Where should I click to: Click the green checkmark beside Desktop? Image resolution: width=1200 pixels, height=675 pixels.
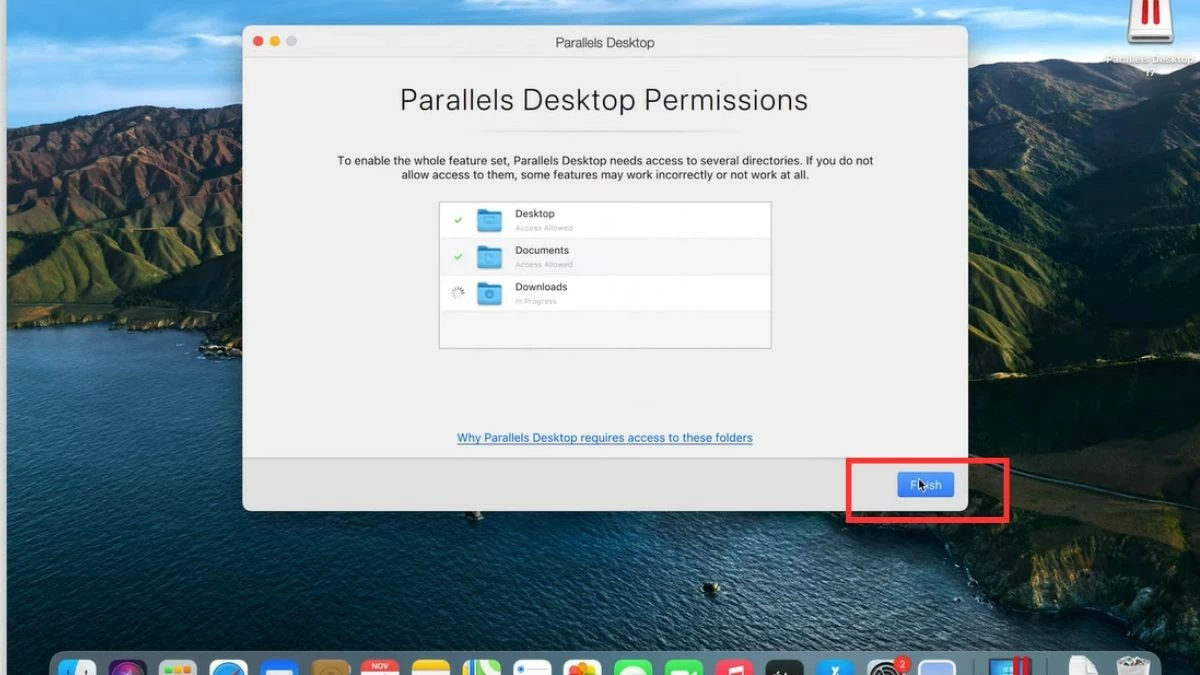click(x=458, y=220)
